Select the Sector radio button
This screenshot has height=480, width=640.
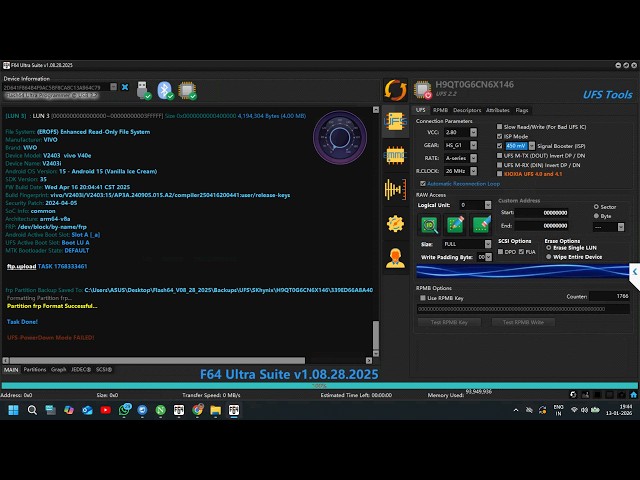click(596, 207)
